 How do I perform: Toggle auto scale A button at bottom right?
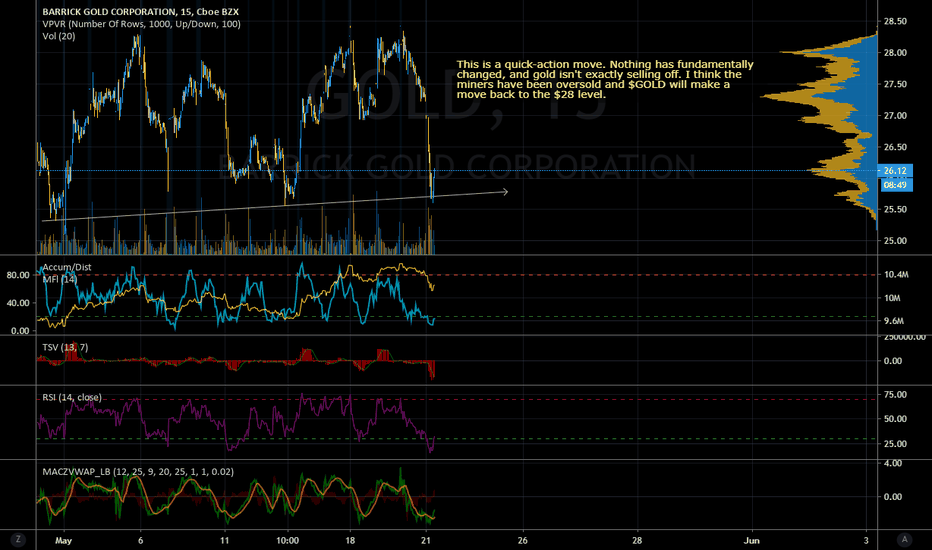(905, 539)
